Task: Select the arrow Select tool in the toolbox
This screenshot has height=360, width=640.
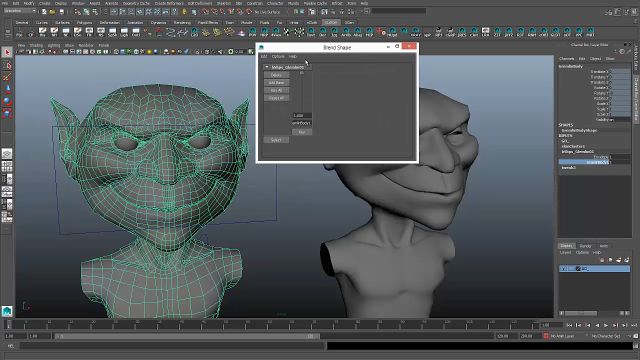Action: click(x=7, y=52)
